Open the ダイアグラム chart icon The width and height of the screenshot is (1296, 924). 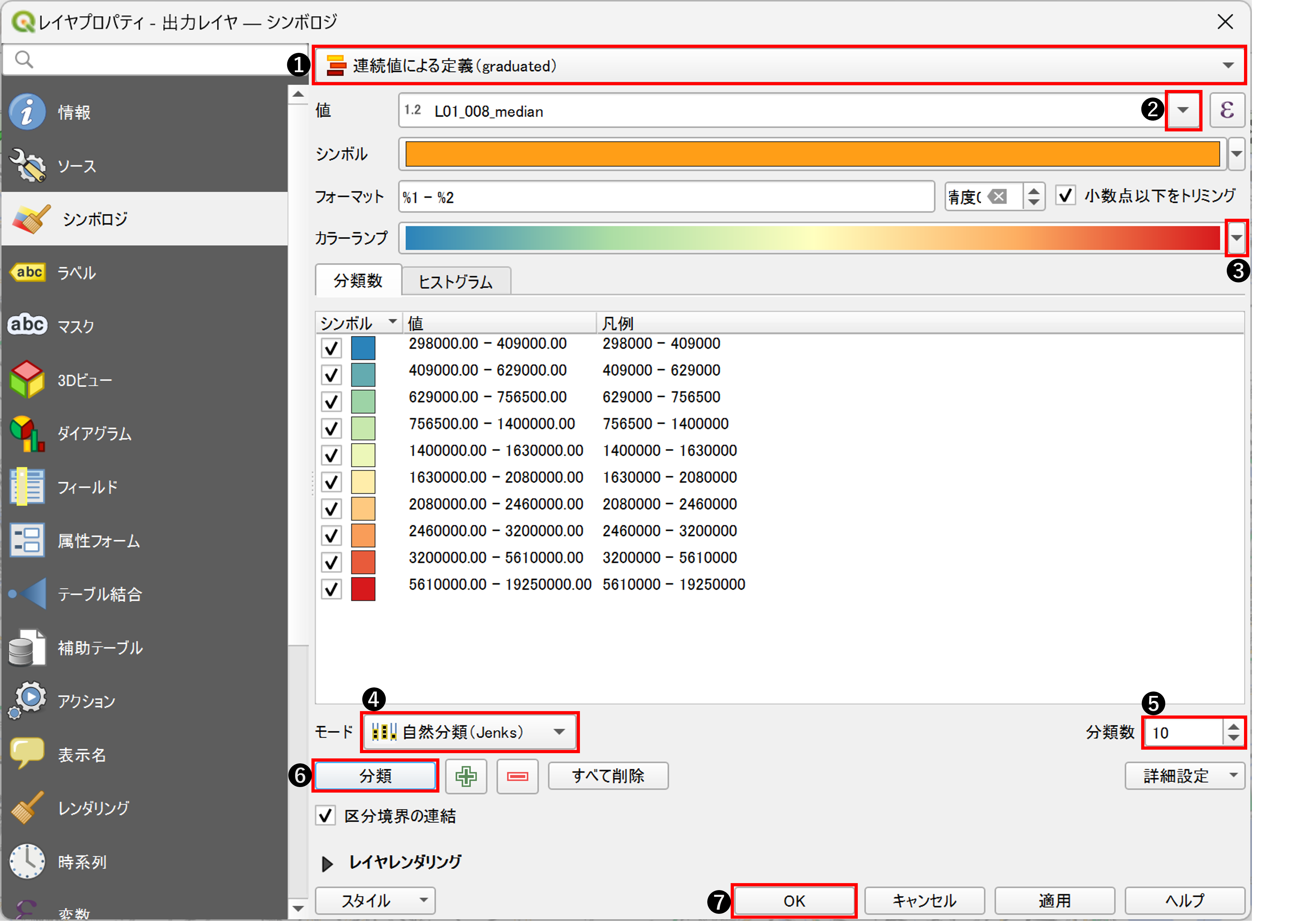pyautogui.click(x=27, y=433)
